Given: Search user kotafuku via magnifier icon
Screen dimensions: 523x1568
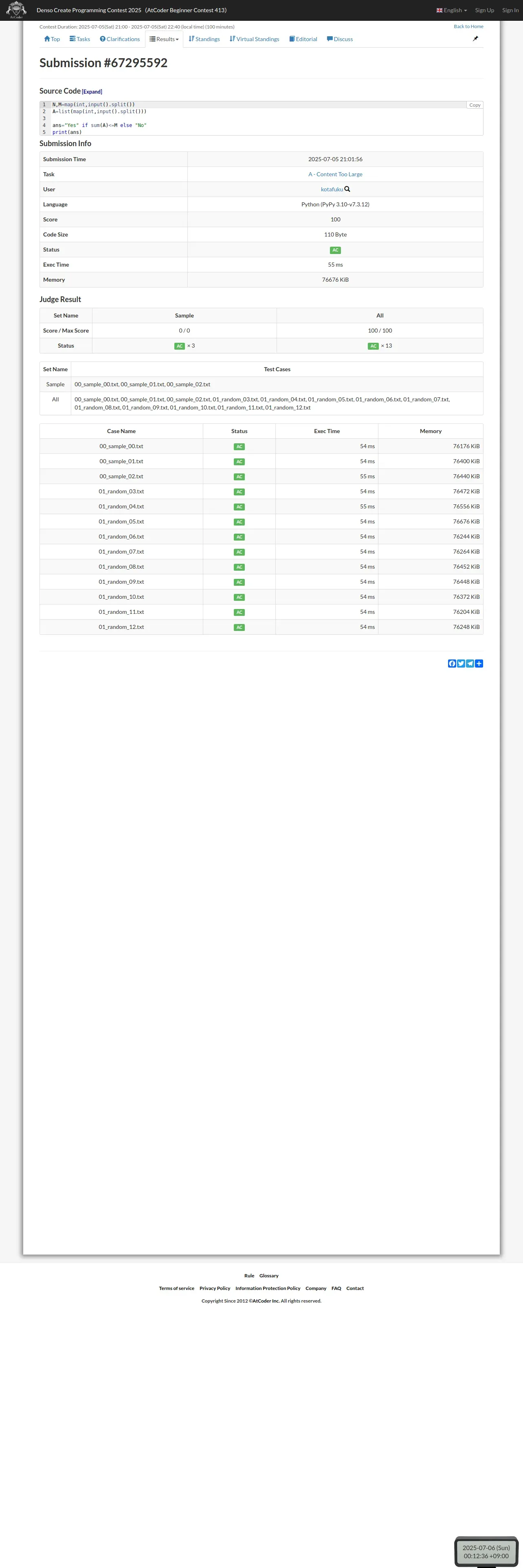Looking at the screenshot, I should coord(347,189).
